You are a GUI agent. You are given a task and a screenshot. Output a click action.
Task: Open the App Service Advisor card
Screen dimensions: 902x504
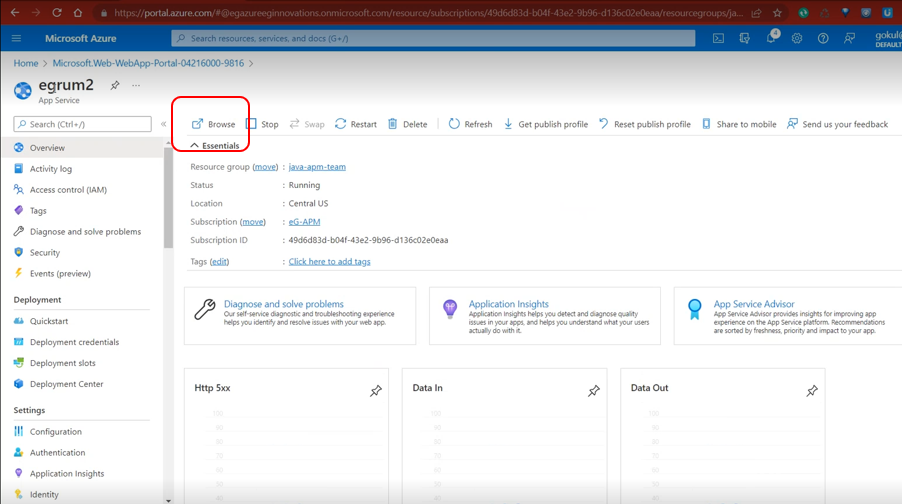pos(788,316)
